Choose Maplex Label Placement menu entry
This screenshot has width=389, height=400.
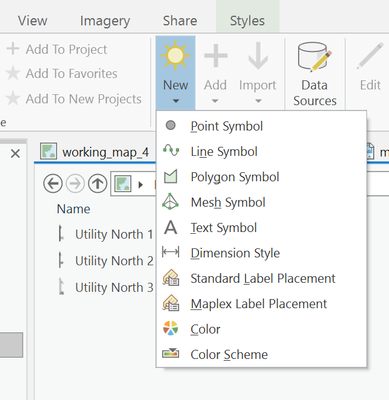click(x=261, y=304)
